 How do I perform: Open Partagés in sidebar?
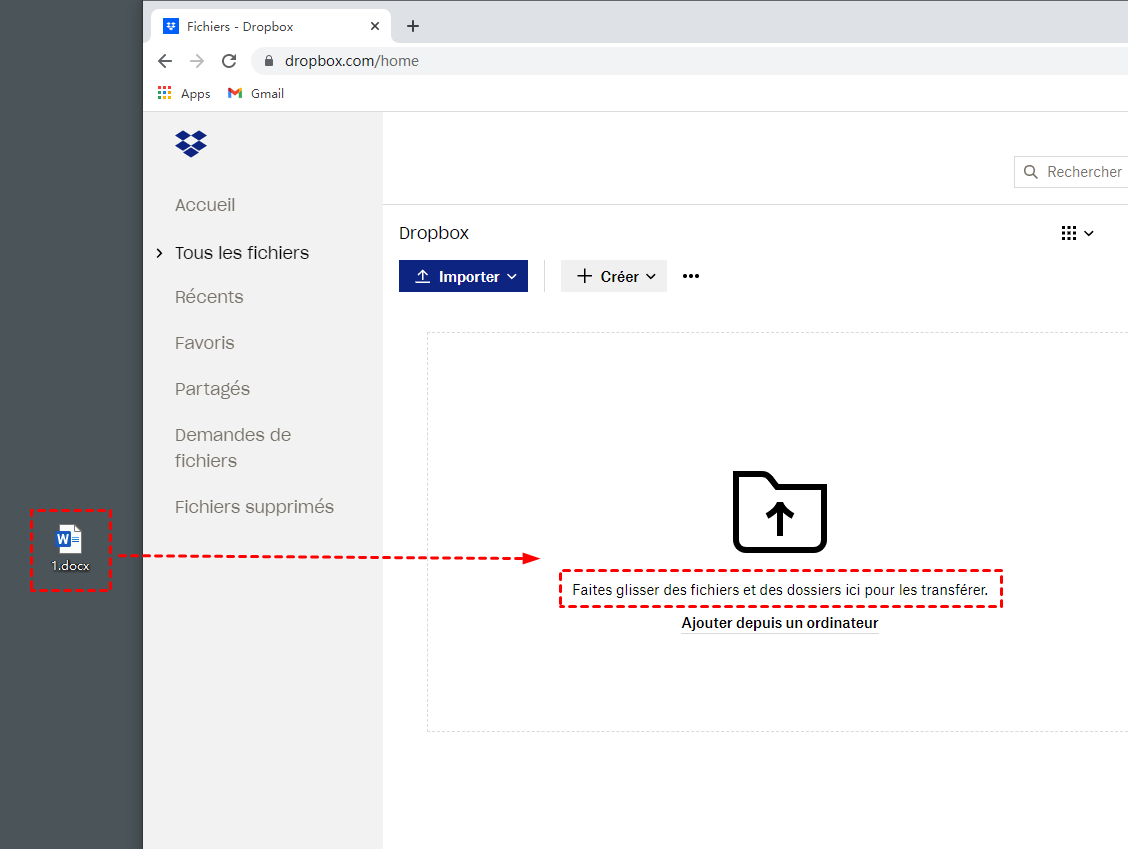click(x=212, y=389)
